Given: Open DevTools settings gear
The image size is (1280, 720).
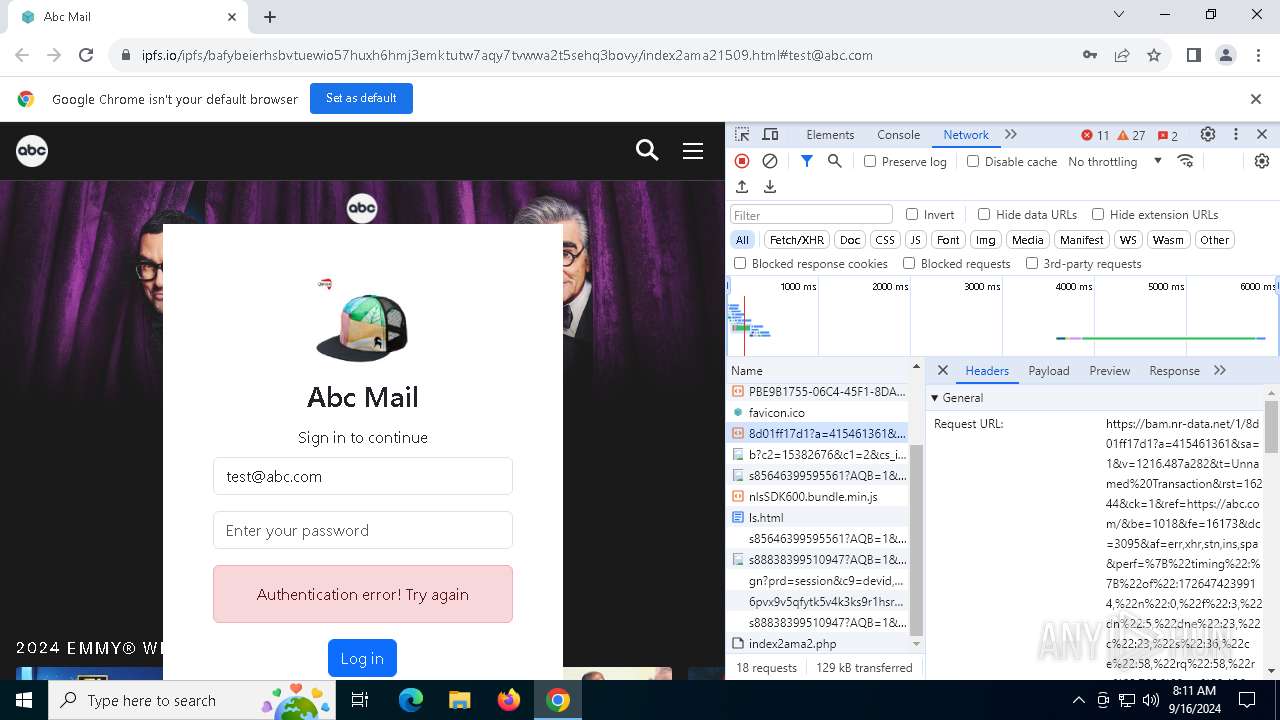Looking at the screenshot, I should [x=1208, y=135].
